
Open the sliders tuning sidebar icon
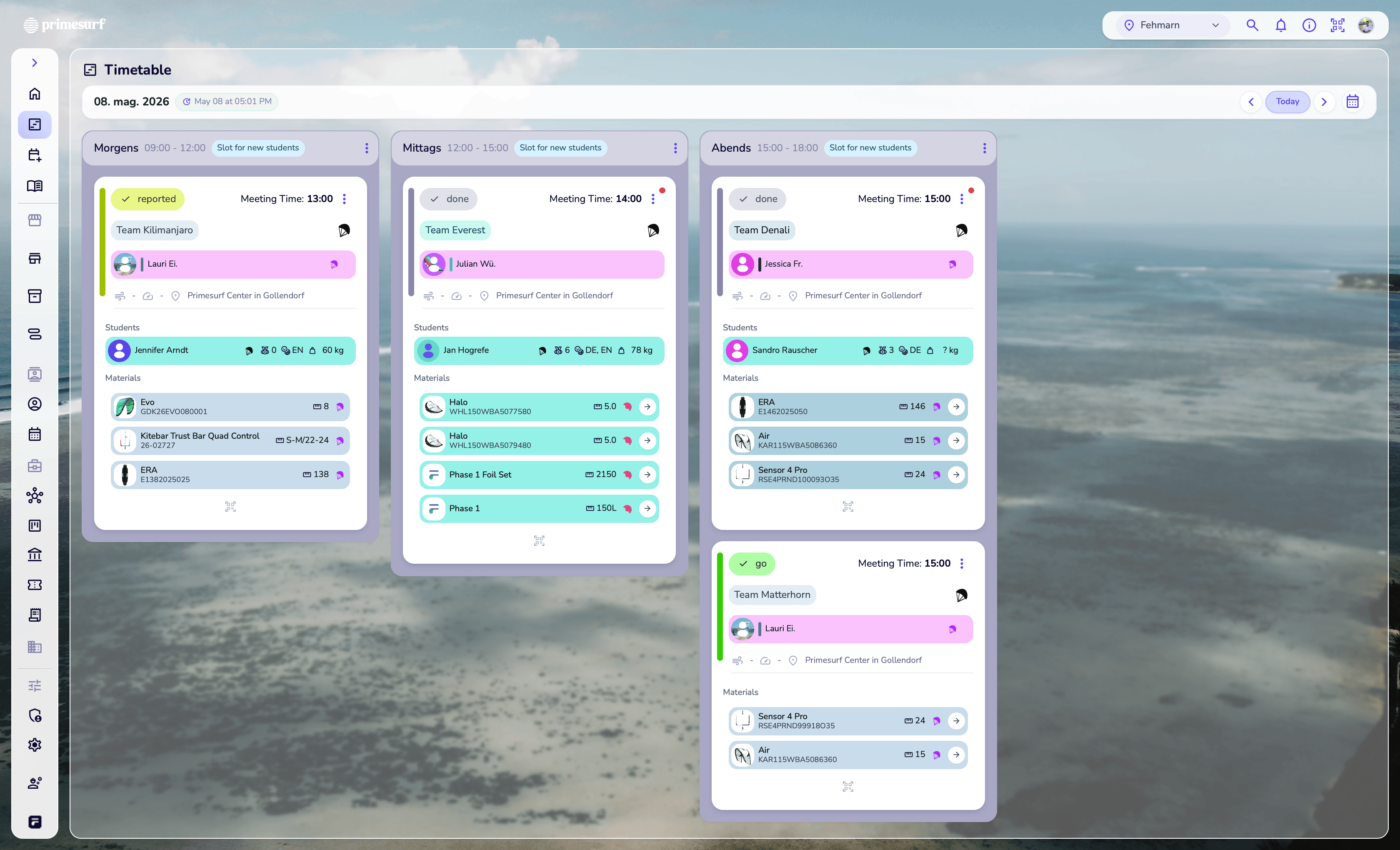[35, 685]
